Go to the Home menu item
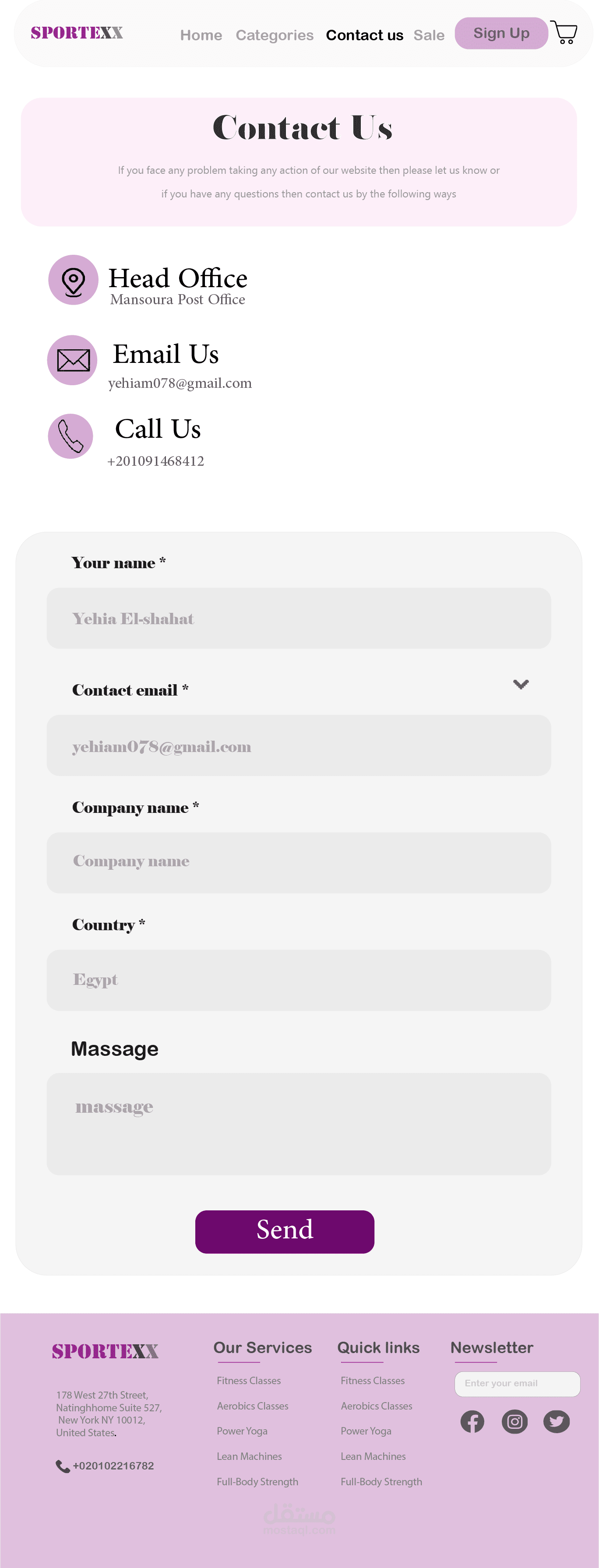599x1568 pixels. click(x=201, y=35)
